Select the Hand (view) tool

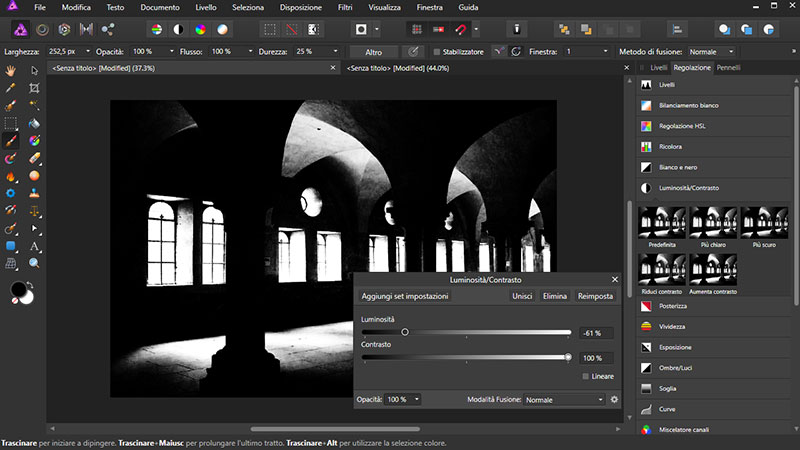[11, 70]
